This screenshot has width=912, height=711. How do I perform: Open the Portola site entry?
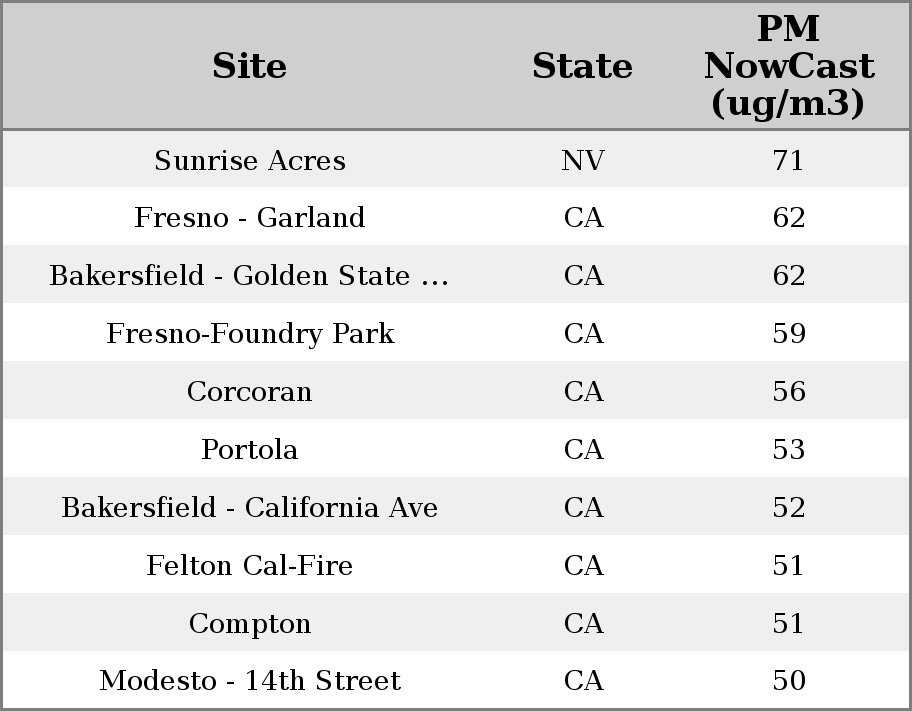[250, 450]
